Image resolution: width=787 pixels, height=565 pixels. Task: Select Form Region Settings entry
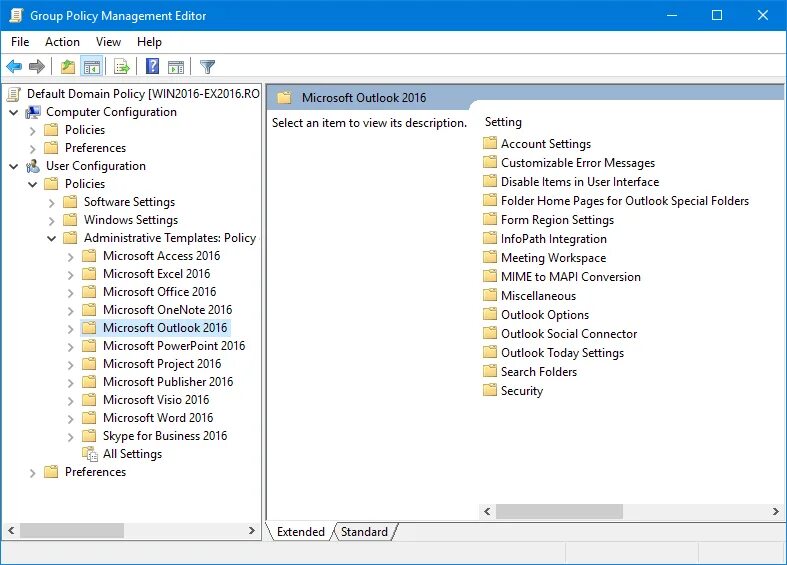click(557, 220)
